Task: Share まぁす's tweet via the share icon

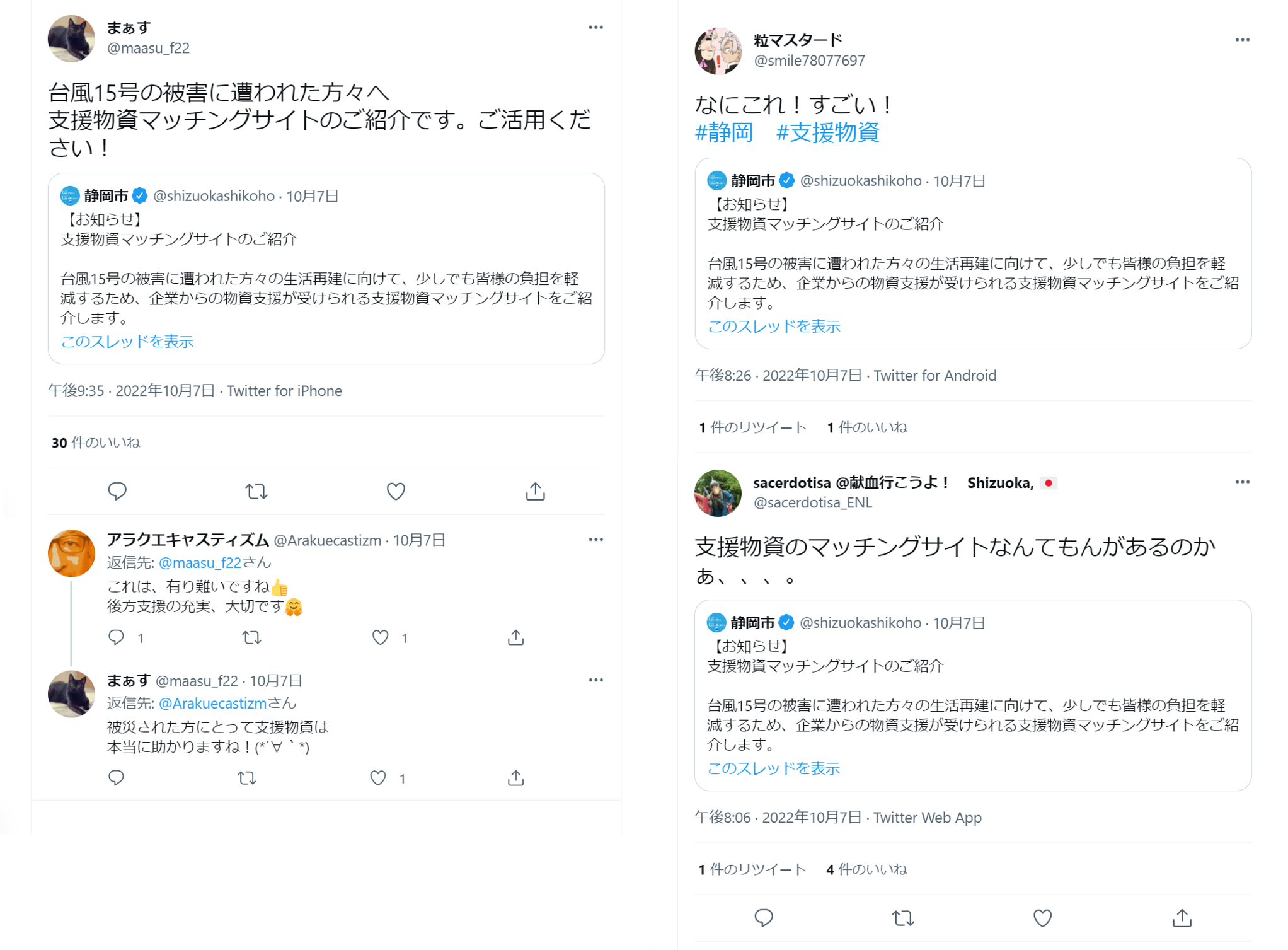Action: click(534, 491)
